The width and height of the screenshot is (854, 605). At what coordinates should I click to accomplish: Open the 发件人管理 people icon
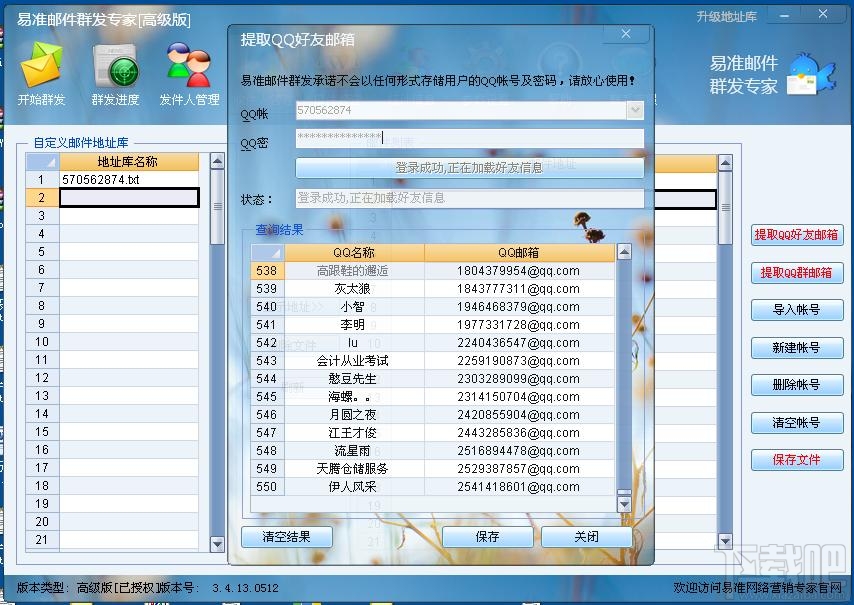pyautogui.click(x=189, y=66)
